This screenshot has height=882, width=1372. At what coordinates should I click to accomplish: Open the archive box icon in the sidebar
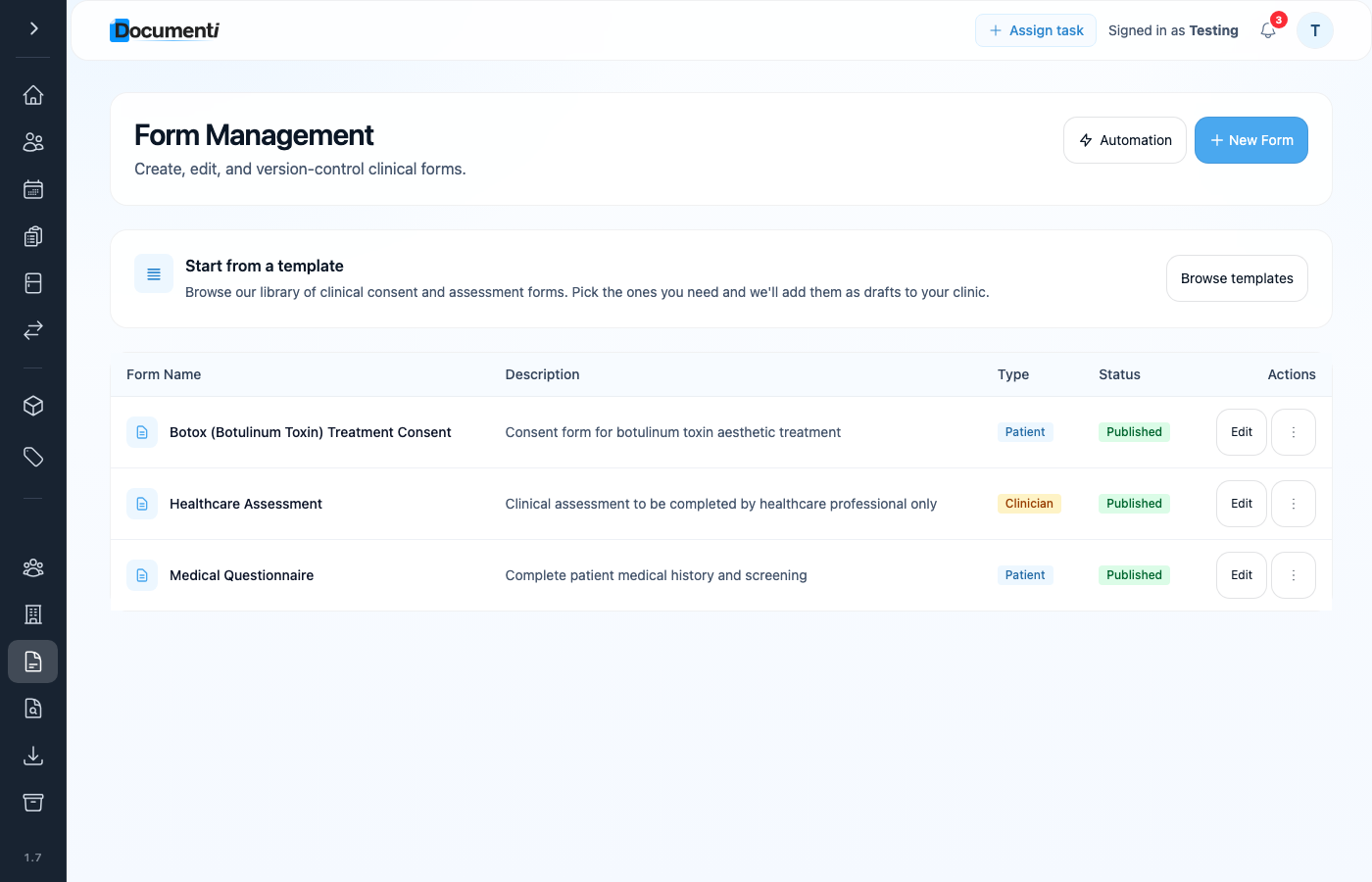(33, 803)
